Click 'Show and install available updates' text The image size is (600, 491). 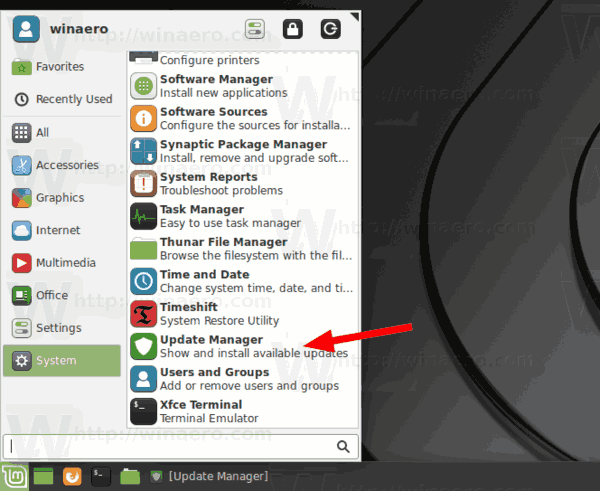tap(254, 353)
